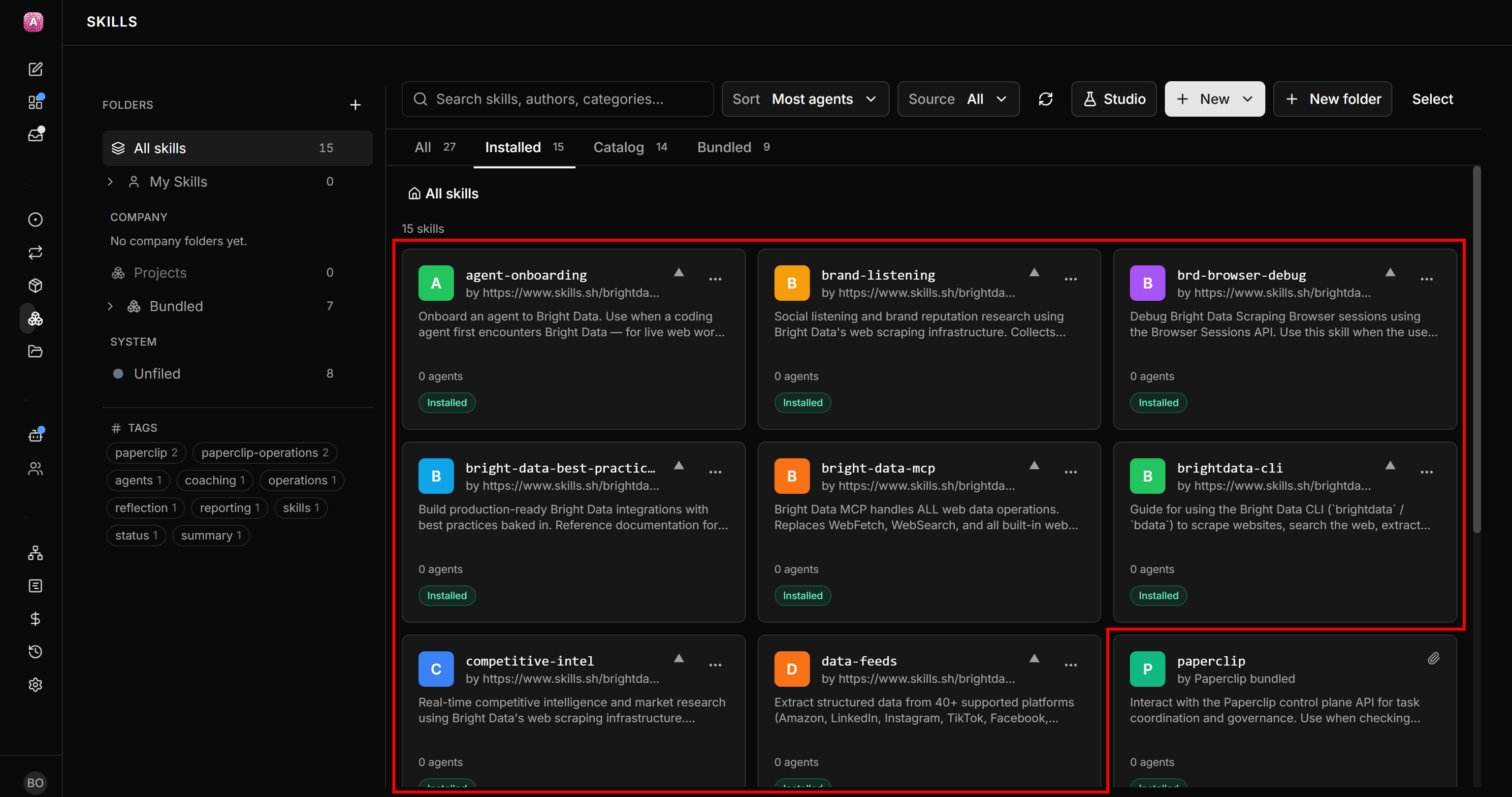Click the repeat-arrows routines icon in sidebar
The width and height of the screenshot is (1512, 797).
[x=35, y=253]
